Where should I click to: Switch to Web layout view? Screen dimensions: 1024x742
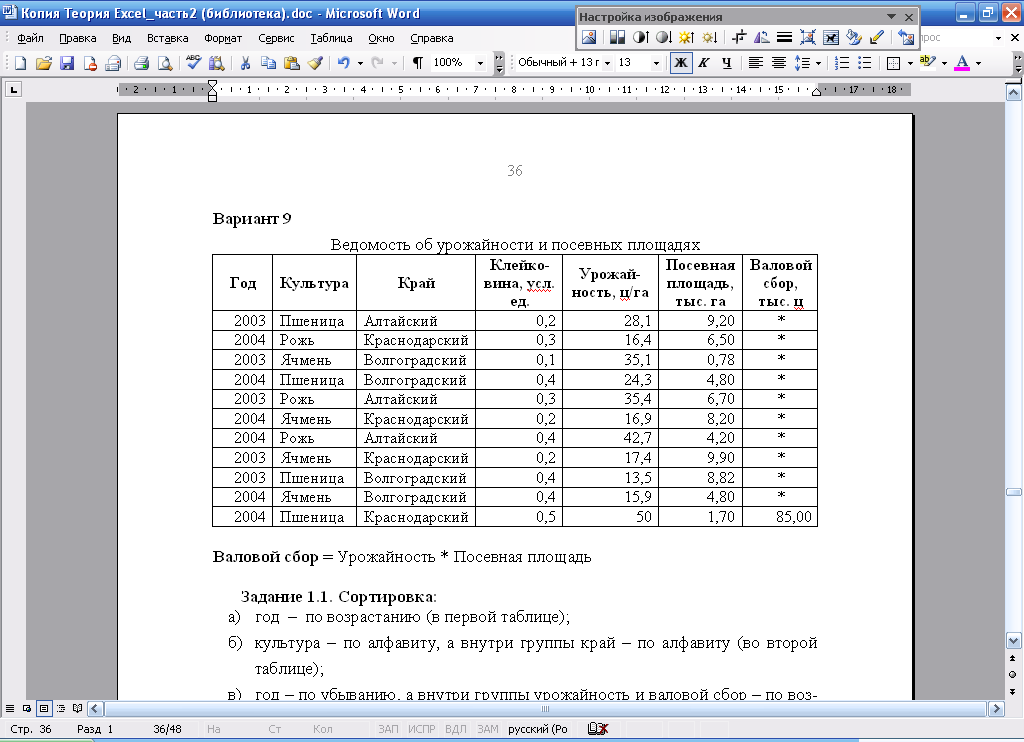coord(27,708)
